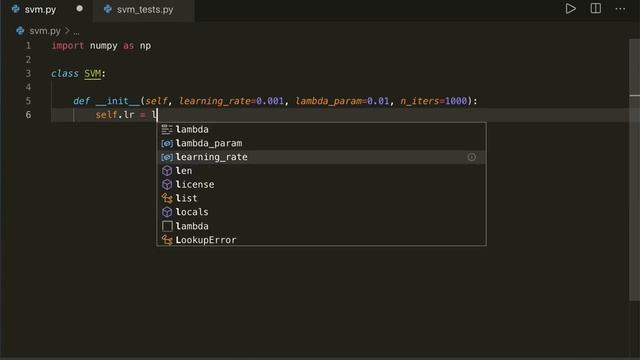
Task: Click the variable icon beside learning_rate
Action: pyautogui.click(x=167, y=157)
